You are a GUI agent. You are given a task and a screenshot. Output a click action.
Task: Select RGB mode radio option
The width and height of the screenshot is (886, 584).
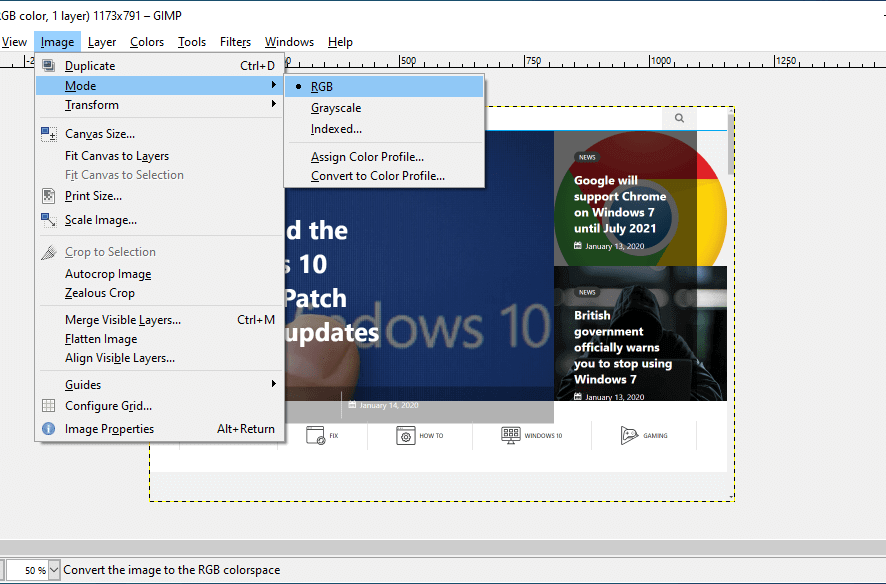pyautogui.click(x=384, y=87)
